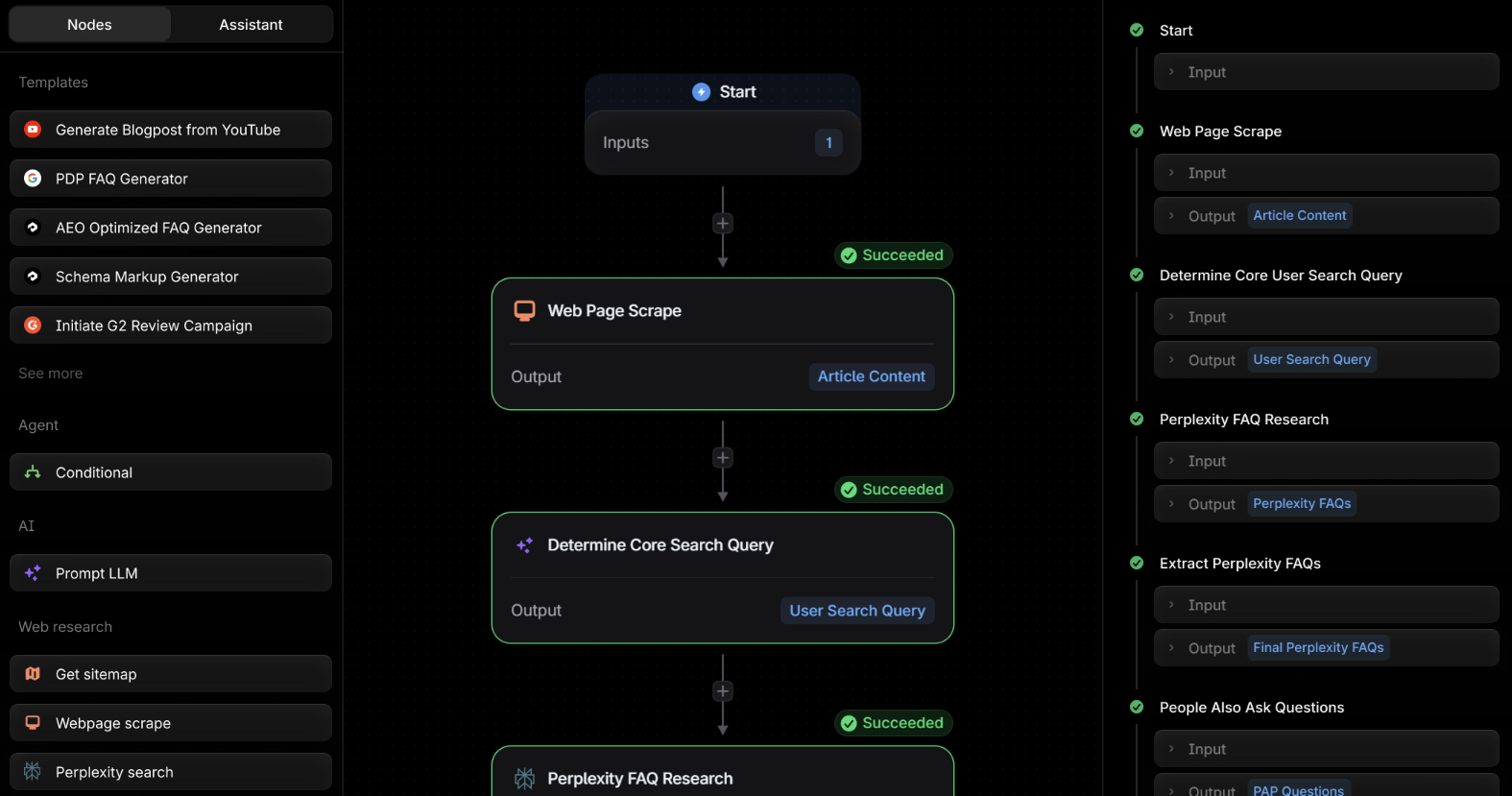This screenshot has width=1512, height=796.
Task: Add the Schema Markup Generator template
Action: tap(171, 277)
